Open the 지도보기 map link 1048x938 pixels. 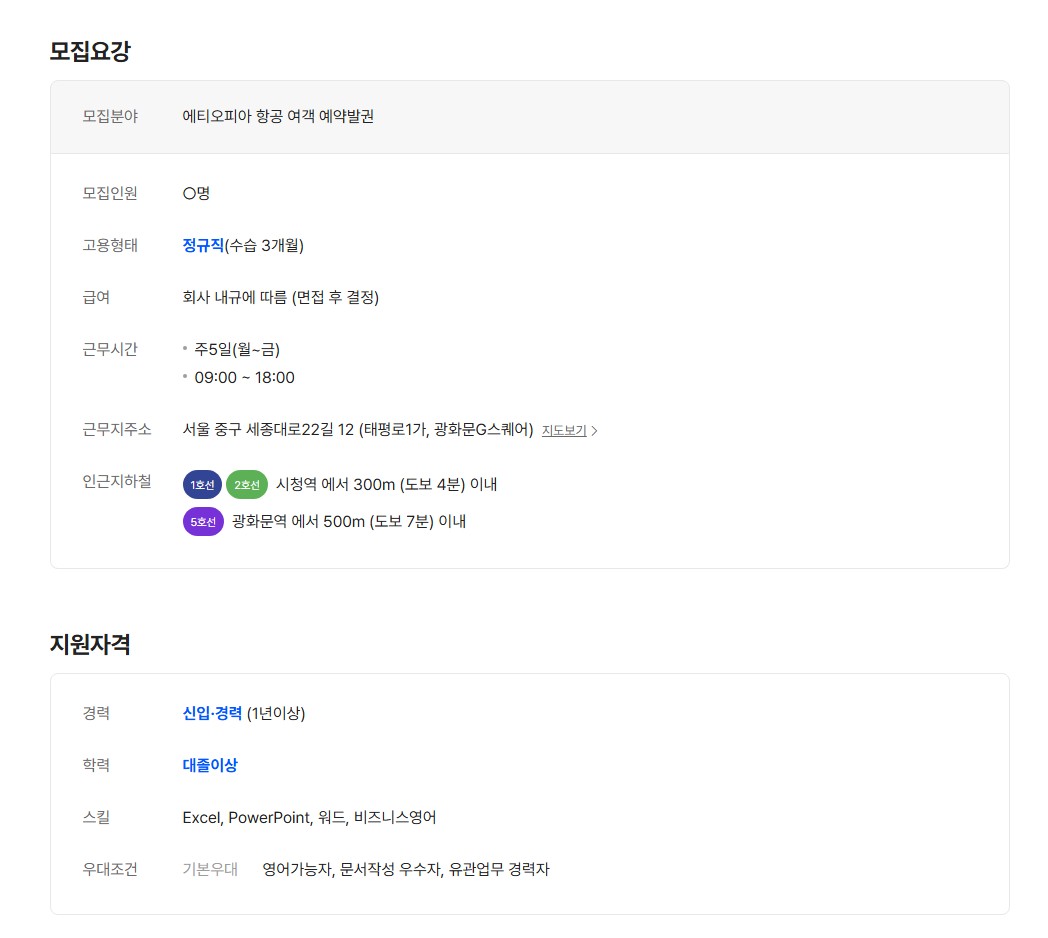[564, 431]
